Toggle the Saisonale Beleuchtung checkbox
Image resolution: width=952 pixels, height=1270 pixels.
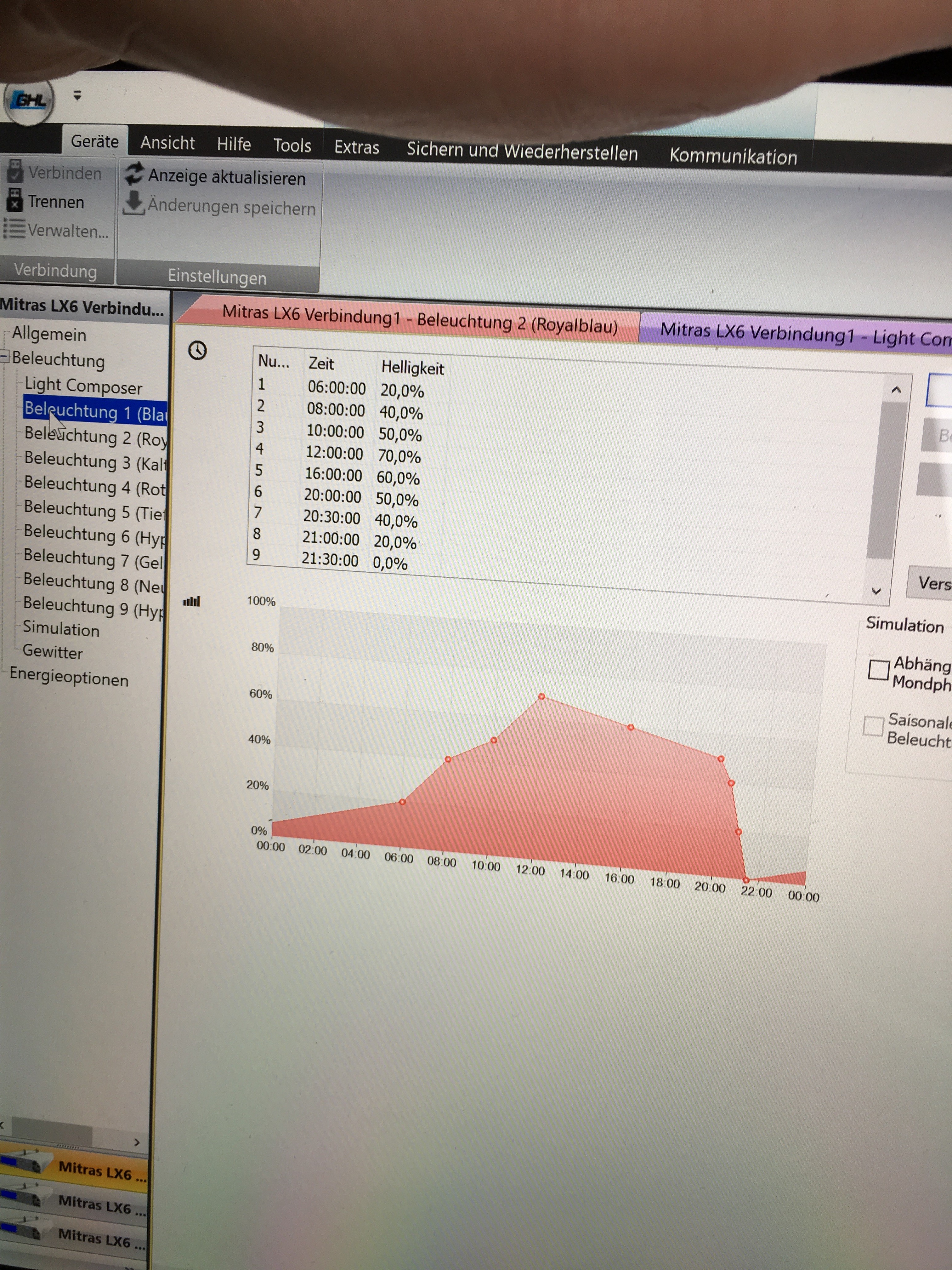click(x=873, y=726)
